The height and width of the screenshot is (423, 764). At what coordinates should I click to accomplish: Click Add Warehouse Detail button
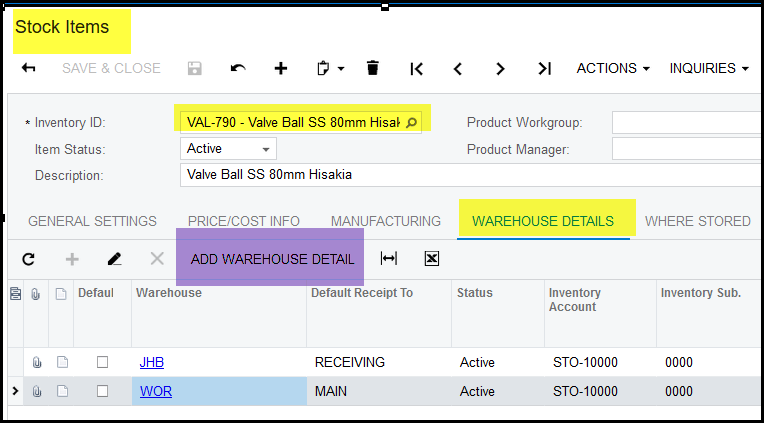coord(272,259)
